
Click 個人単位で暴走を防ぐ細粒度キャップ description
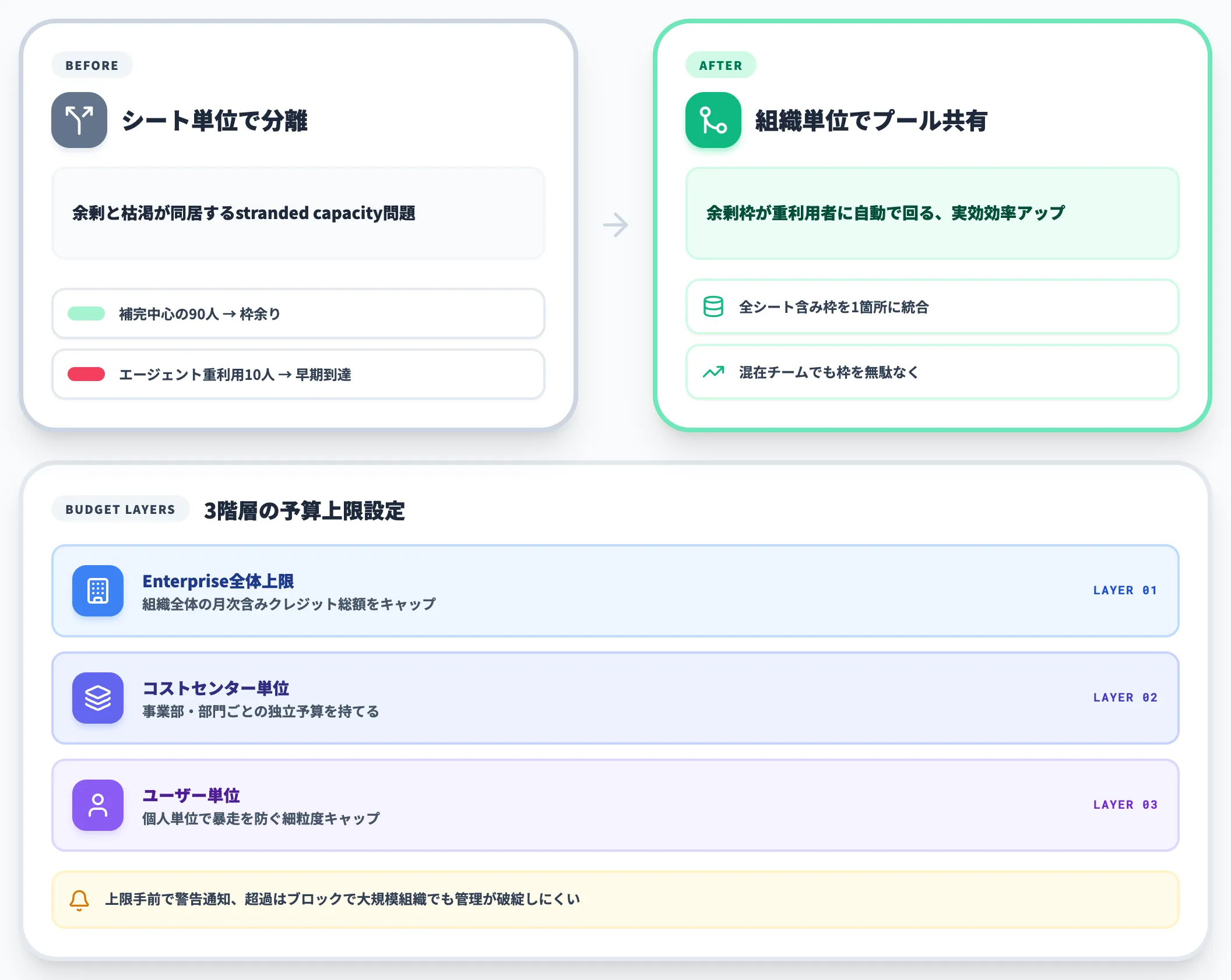[261, 819]
